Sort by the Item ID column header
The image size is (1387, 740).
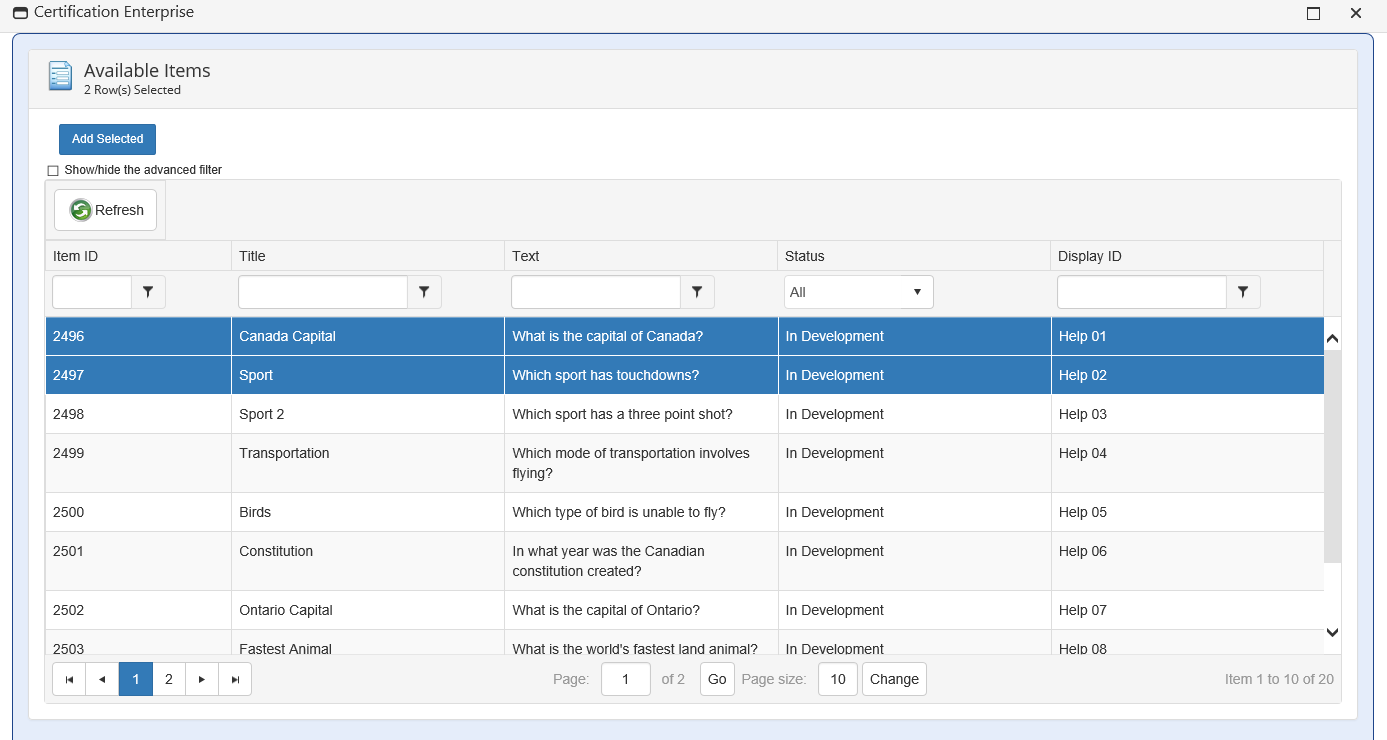[76, 256]
